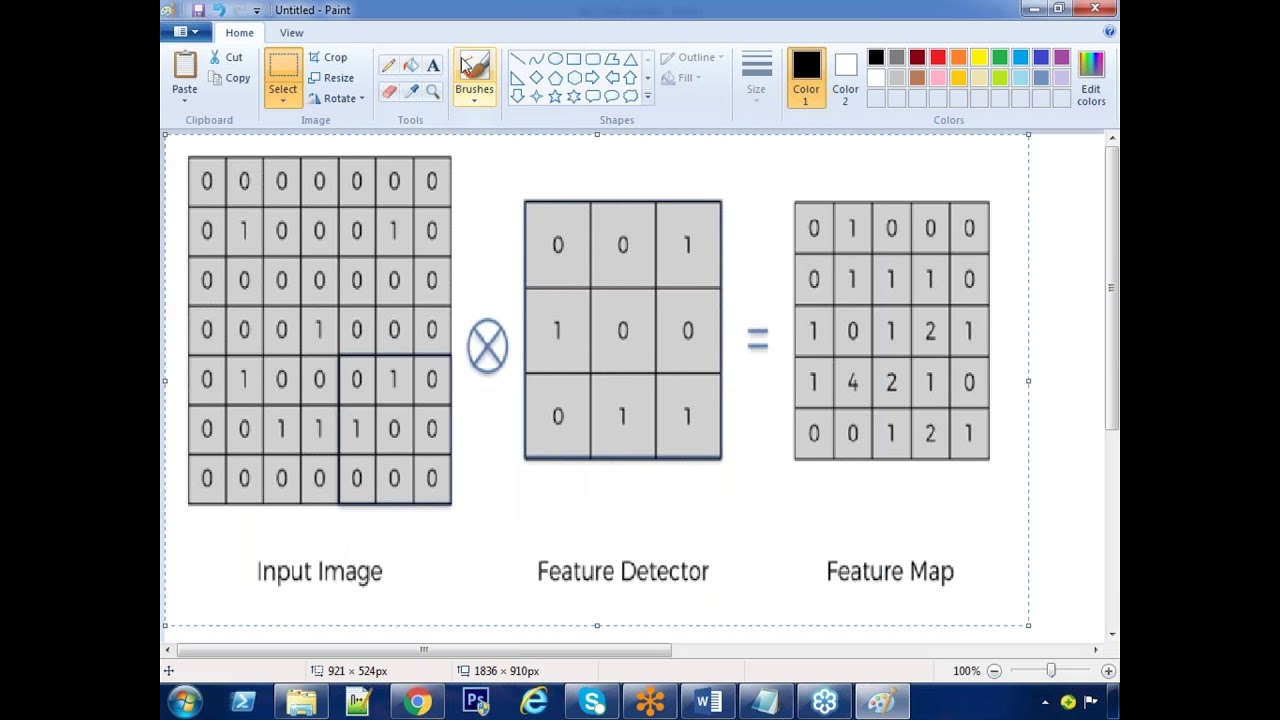Click the zoom in plus button

(1108, 671)
